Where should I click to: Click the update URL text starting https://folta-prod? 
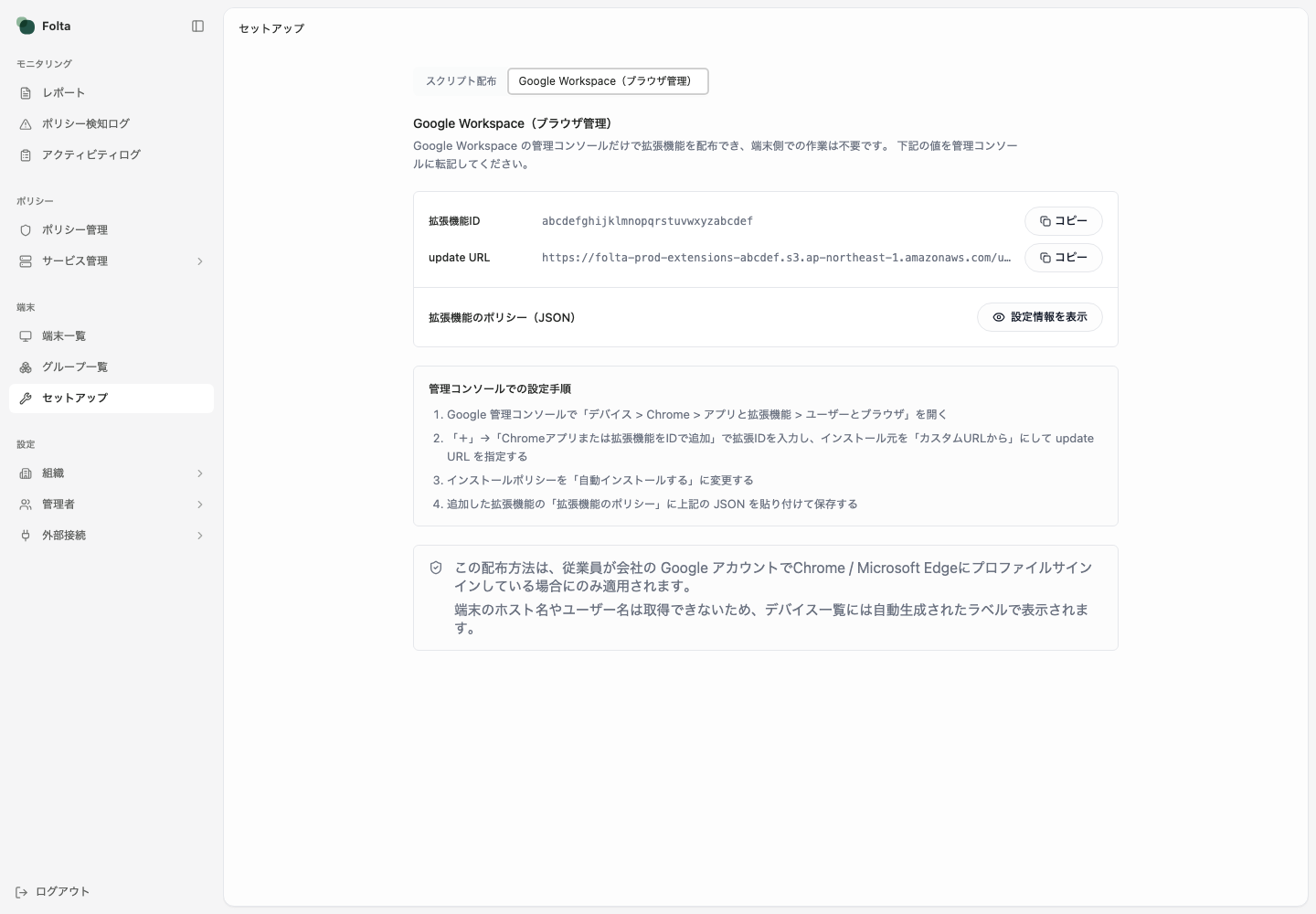click(x=776, y=258)
